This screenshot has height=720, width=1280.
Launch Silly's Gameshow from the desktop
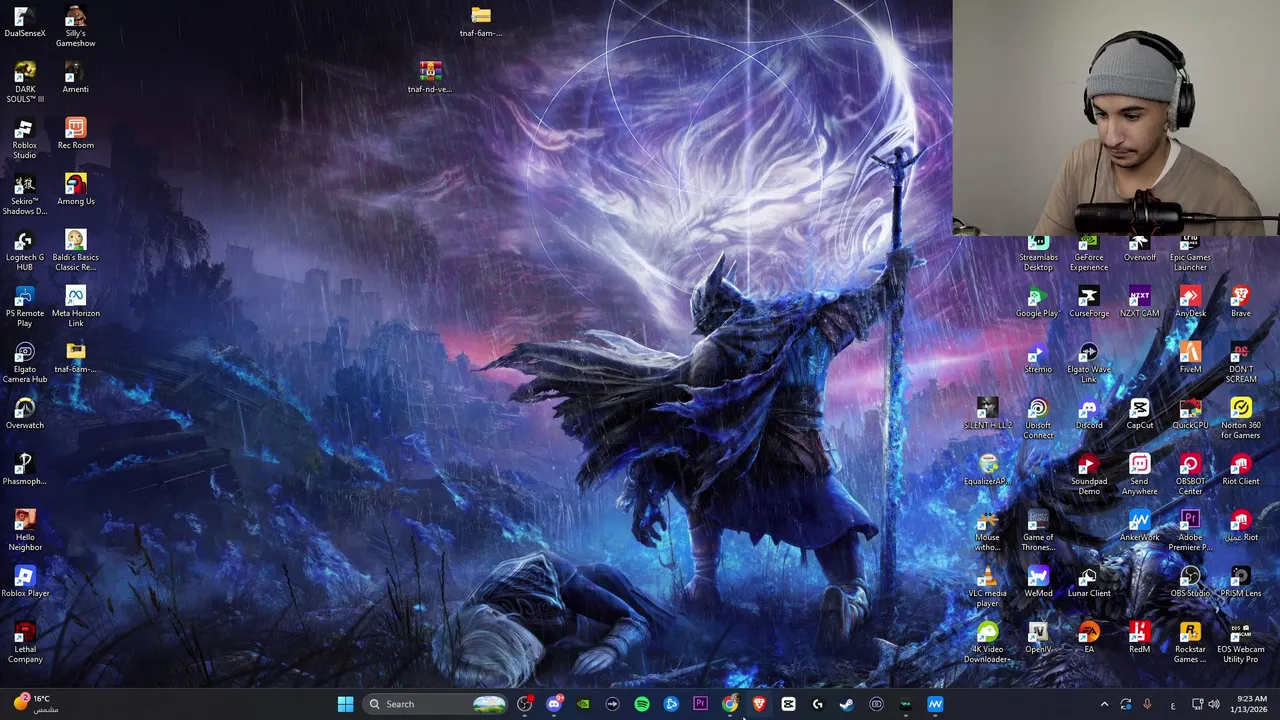click(x=75, y=27)
